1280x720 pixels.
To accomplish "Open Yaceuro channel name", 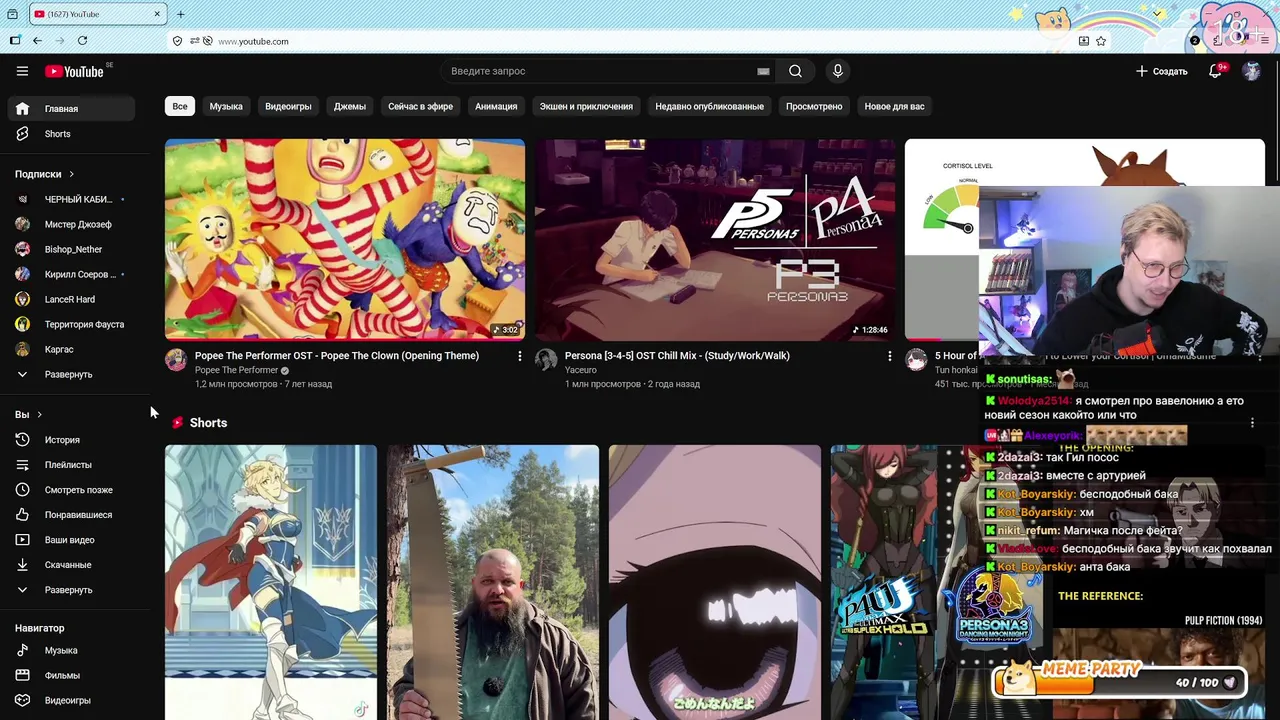I will pos(581,370).
